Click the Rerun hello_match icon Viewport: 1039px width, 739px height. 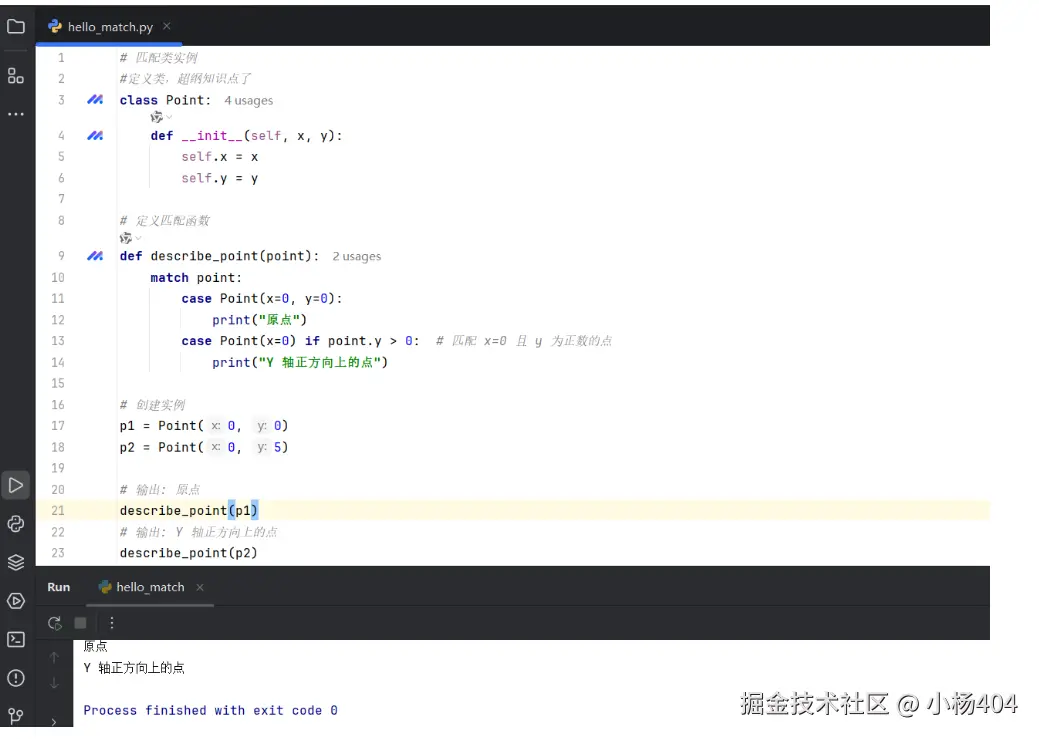(55, 623)
